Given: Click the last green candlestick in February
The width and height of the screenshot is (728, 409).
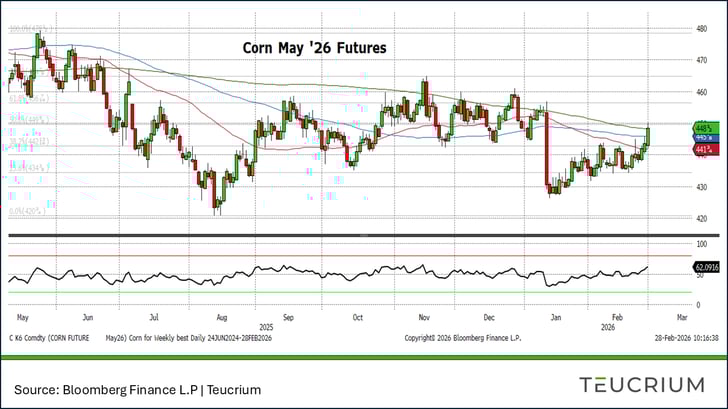Looking at the screenshot, I should click(x=650, y=135).
